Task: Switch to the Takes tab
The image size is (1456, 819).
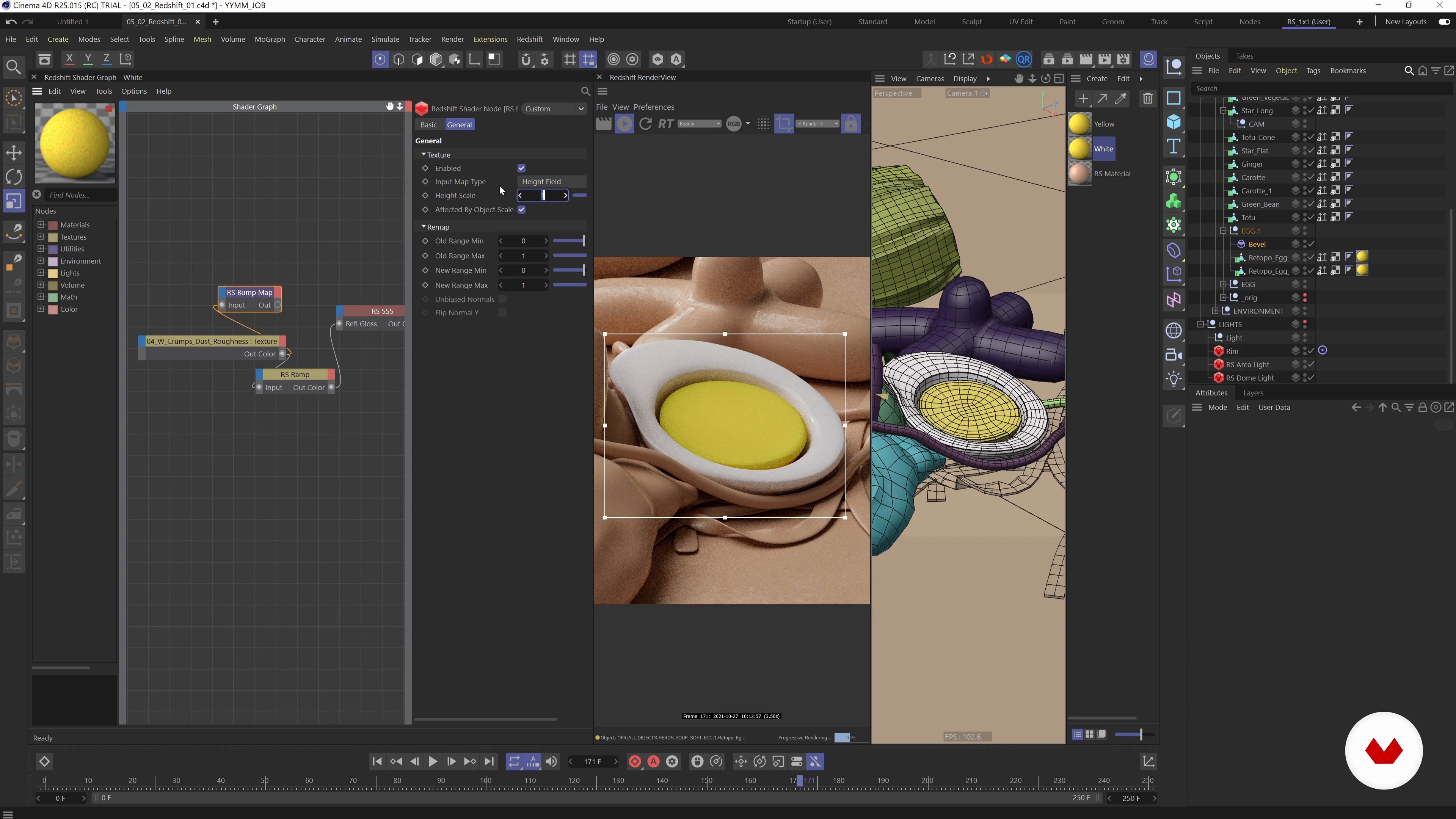Action: [x=1244, y=56]
